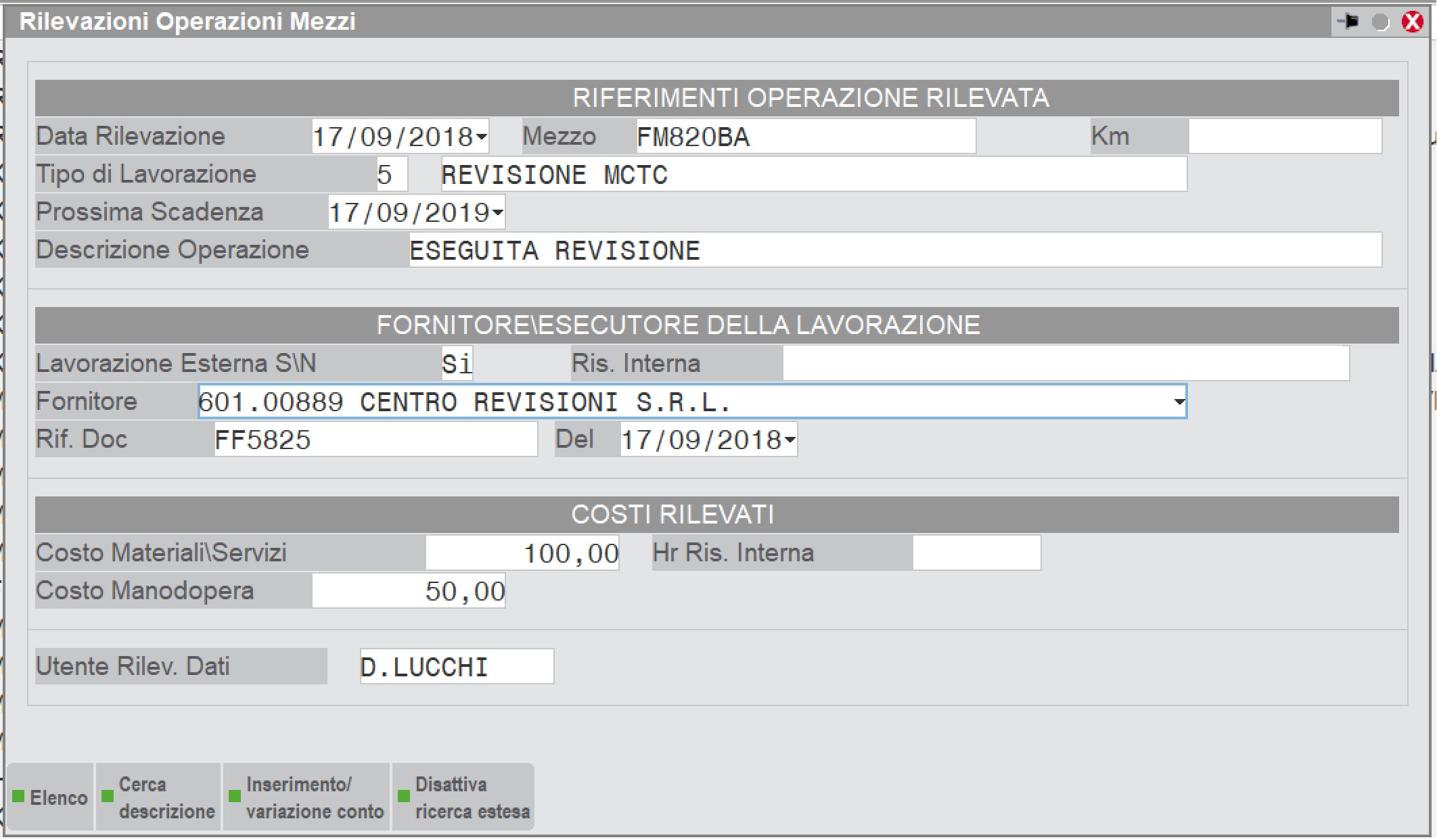Viewport: 1437px width, 840px height.
Task: Click Disattiva ricerca estesa button
Action: pyautogui.click(x=463, y=798)
